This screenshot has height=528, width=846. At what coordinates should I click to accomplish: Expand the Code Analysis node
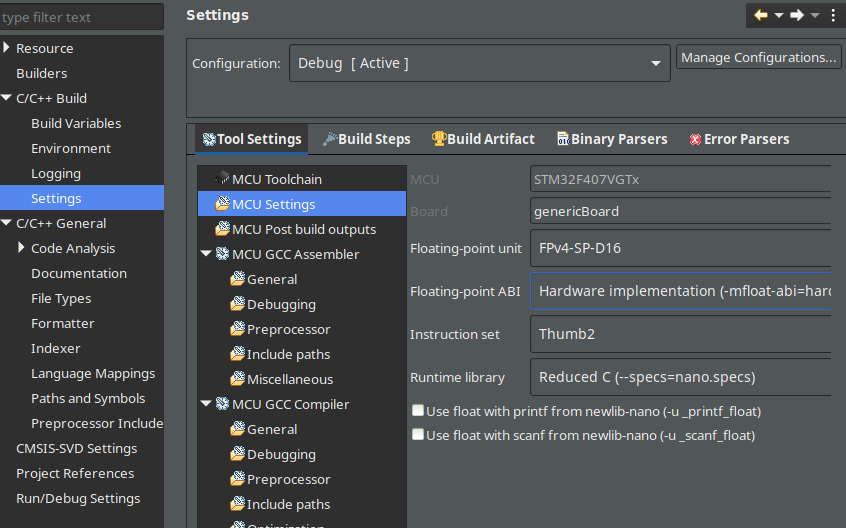point(21,248)
